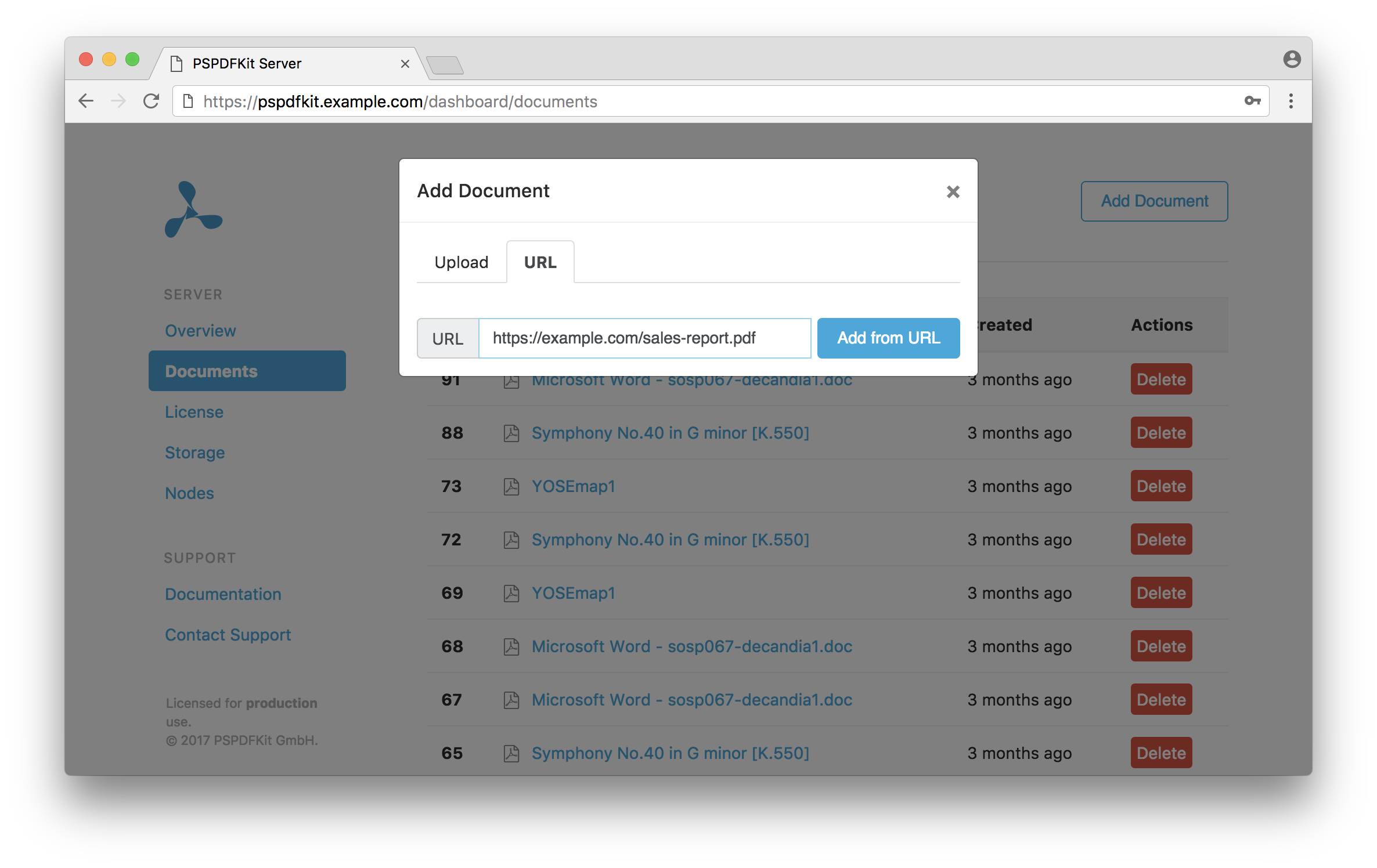Open a new browser tab
1377x868 pixels.
[x=446, y=64]
